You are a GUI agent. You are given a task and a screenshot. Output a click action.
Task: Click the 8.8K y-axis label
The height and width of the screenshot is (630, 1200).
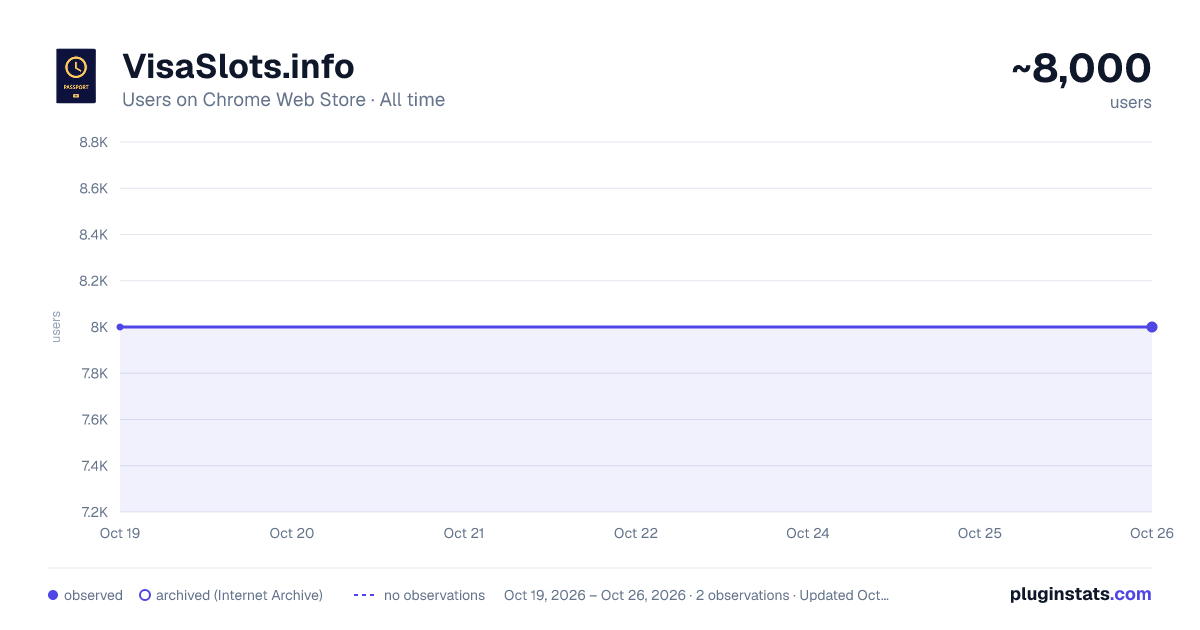click(93, 142)
